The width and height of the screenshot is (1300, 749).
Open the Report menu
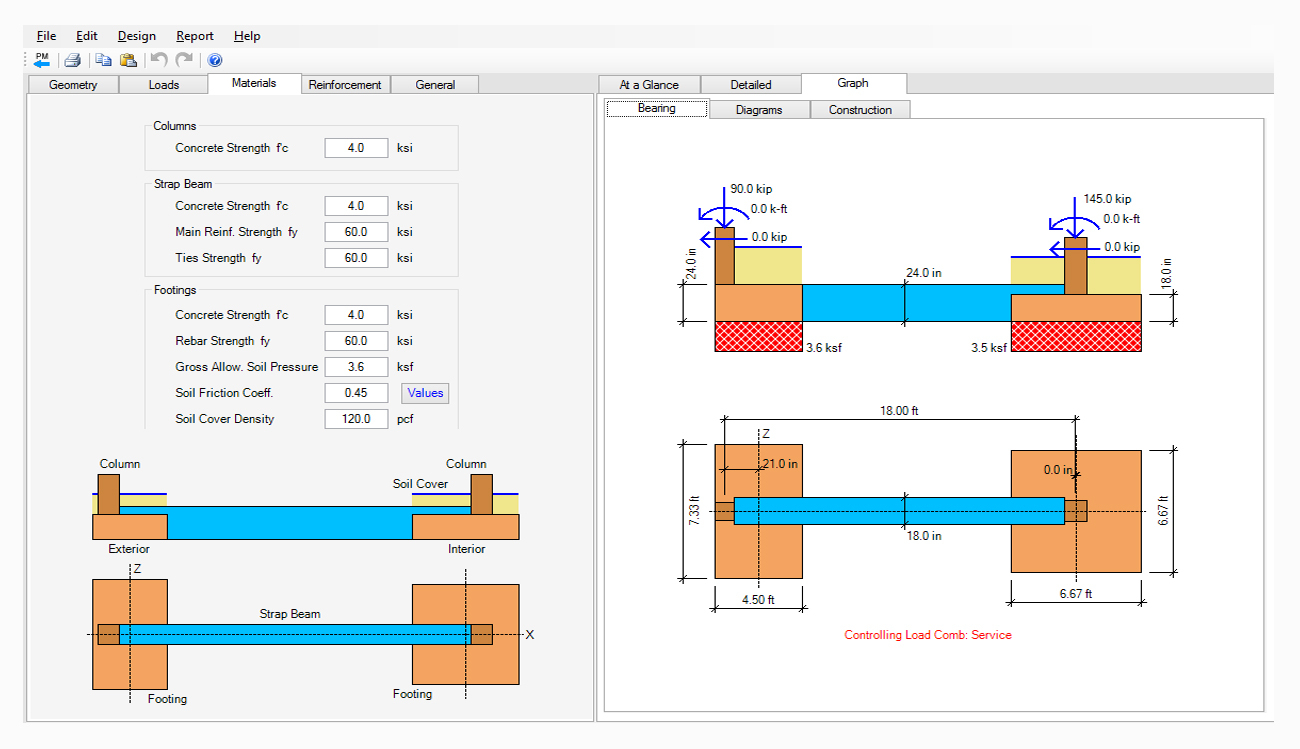195,36
